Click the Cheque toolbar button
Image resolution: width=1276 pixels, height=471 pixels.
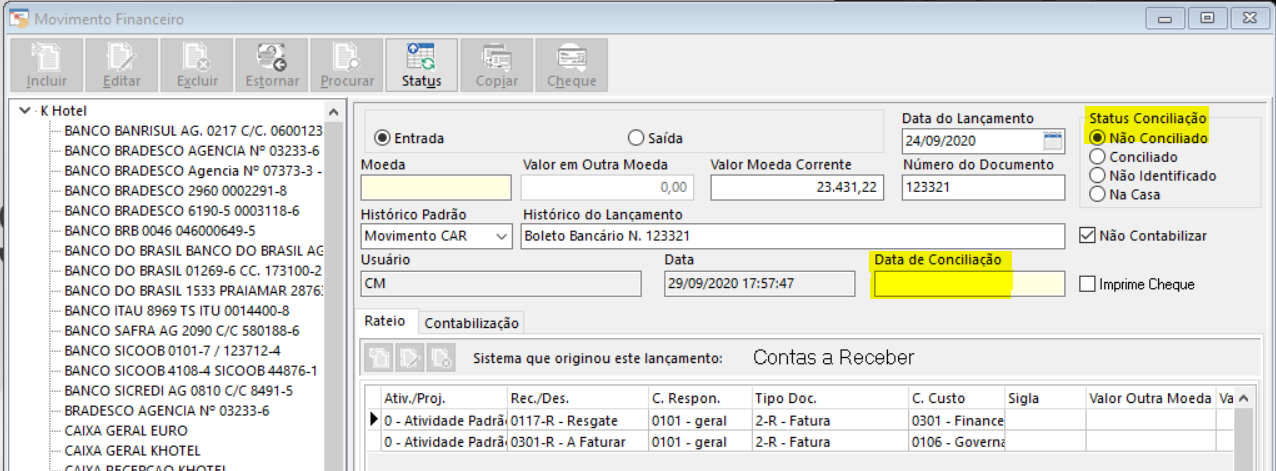point(571,66)
